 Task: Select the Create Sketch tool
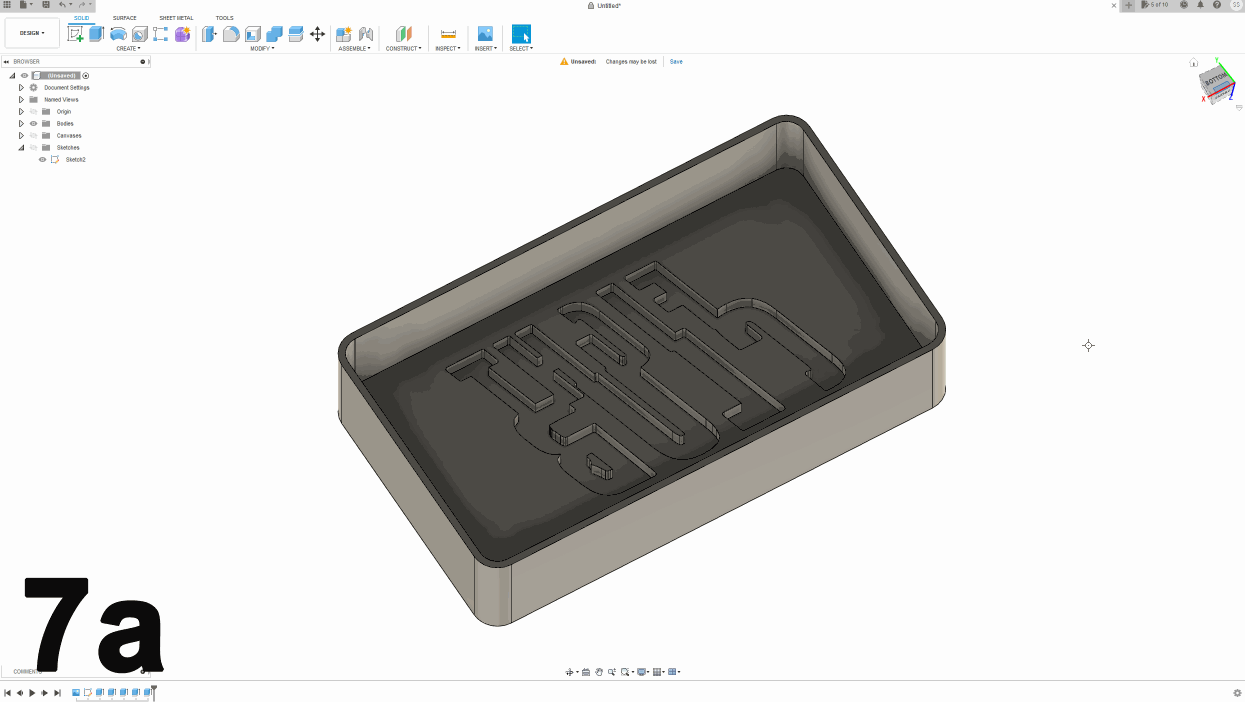click(75, 33)
